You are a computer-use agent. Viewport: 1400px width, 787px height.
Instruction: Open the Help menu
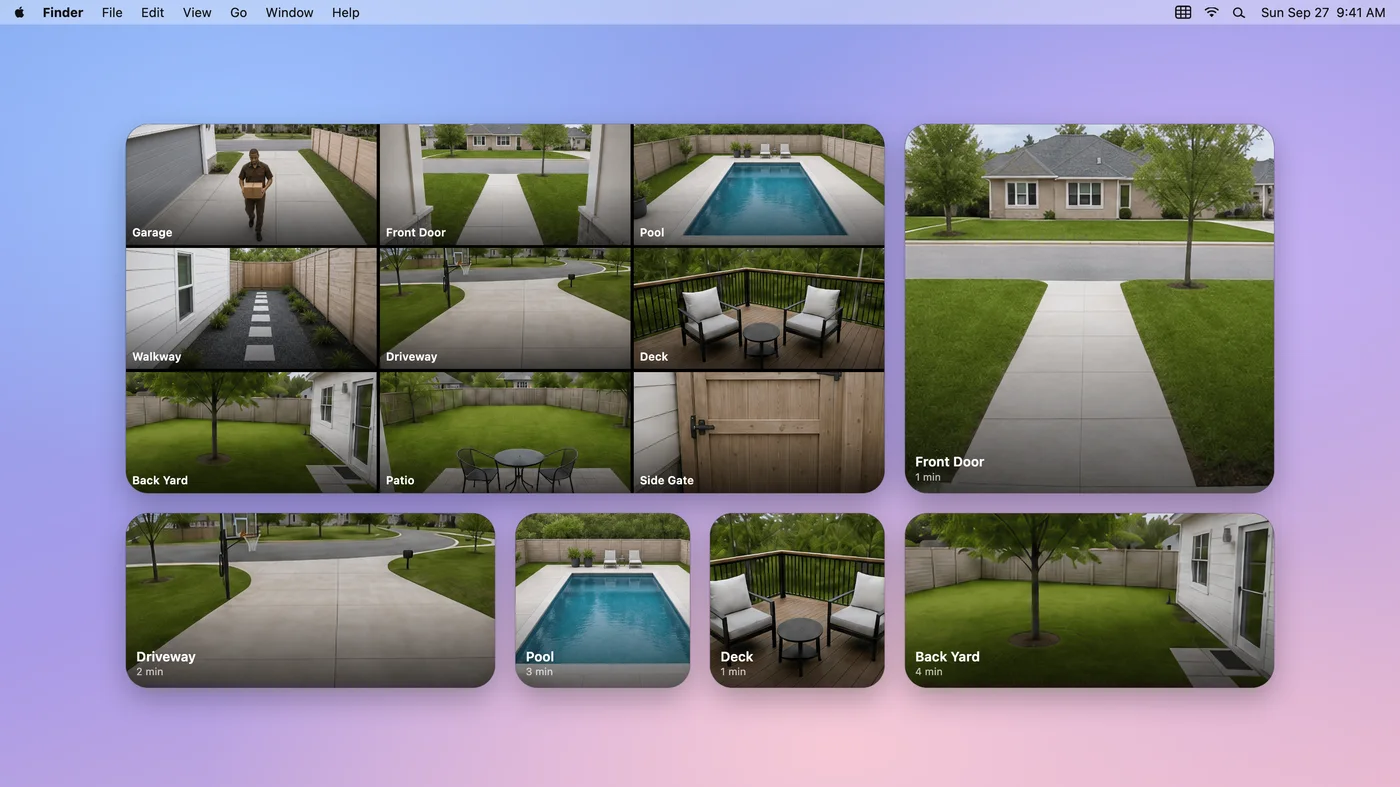345,12
